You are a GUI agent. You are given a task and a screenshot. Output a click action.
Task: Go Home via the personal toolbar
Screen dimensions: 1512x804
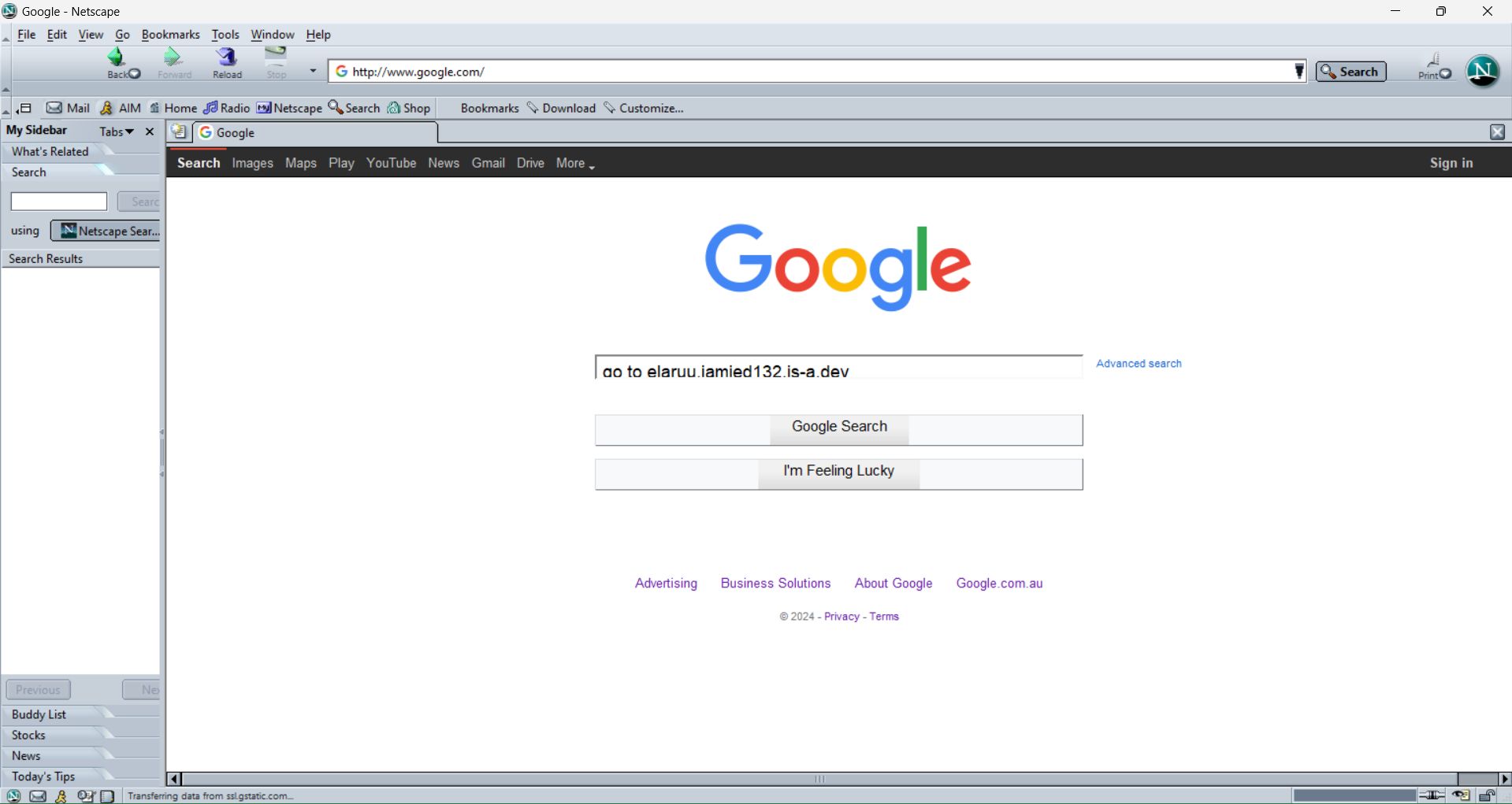[173, 108]
